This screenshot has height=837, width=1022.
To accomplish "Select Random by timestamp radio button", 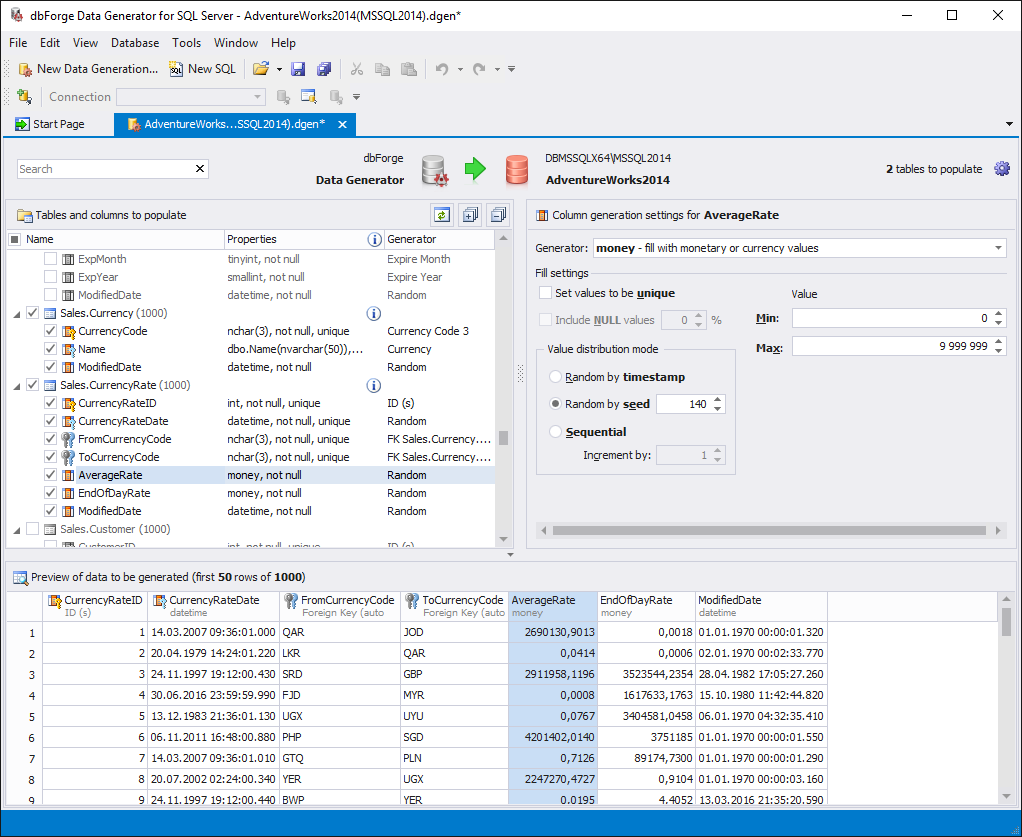I will (555, 377).
